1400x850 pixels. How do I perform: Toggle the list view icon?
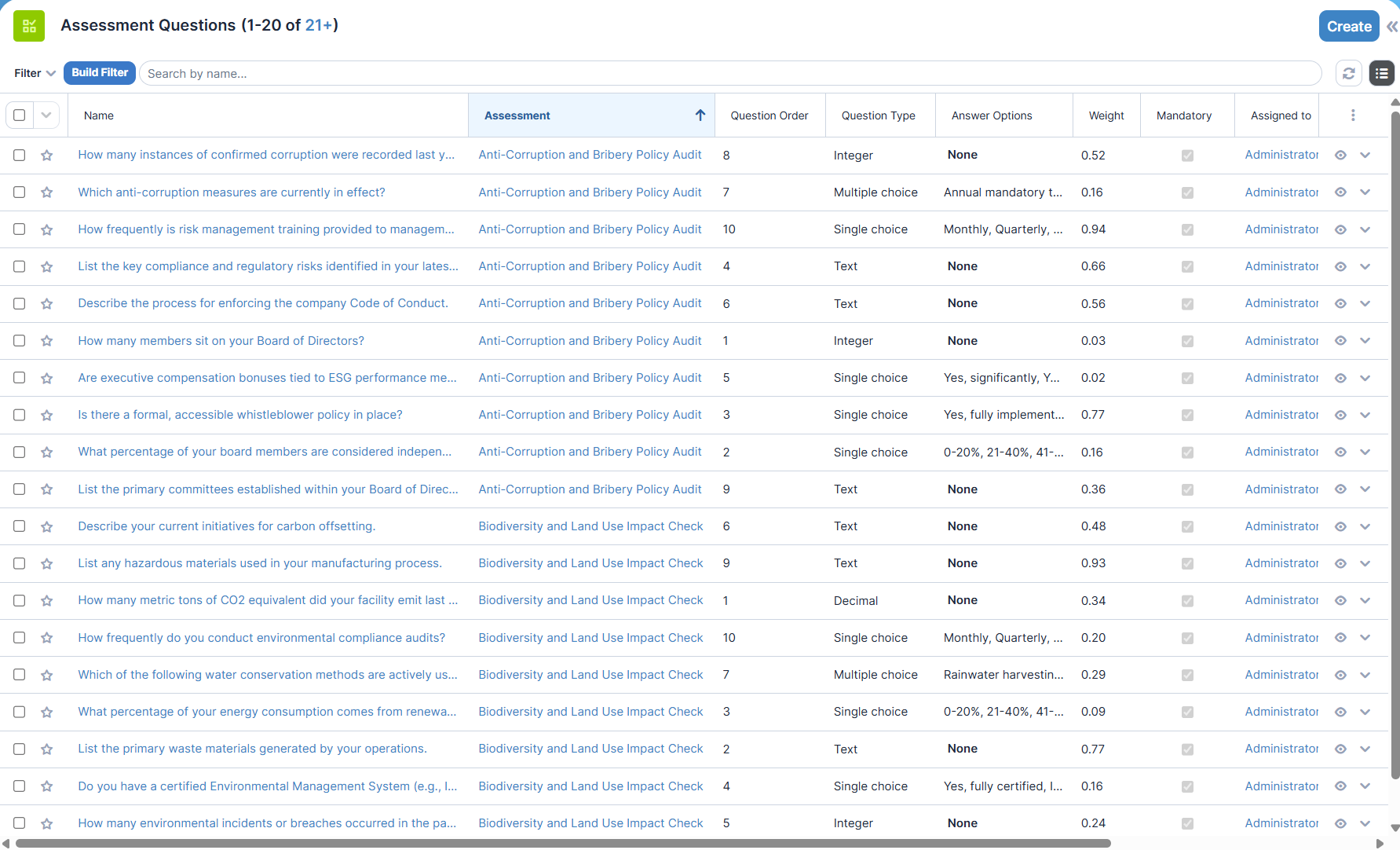pyautogui.click(x=1382, y=73)
